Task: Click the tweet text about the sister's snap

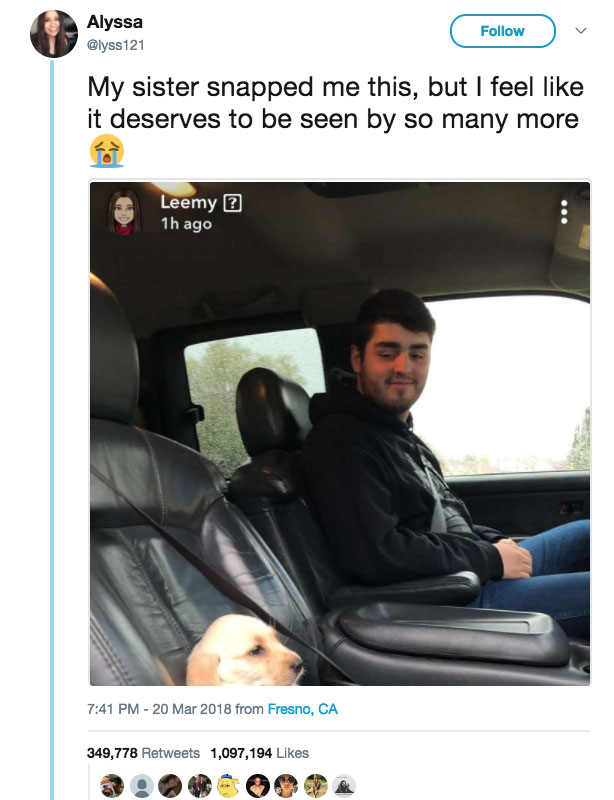Action: [330, 102]
